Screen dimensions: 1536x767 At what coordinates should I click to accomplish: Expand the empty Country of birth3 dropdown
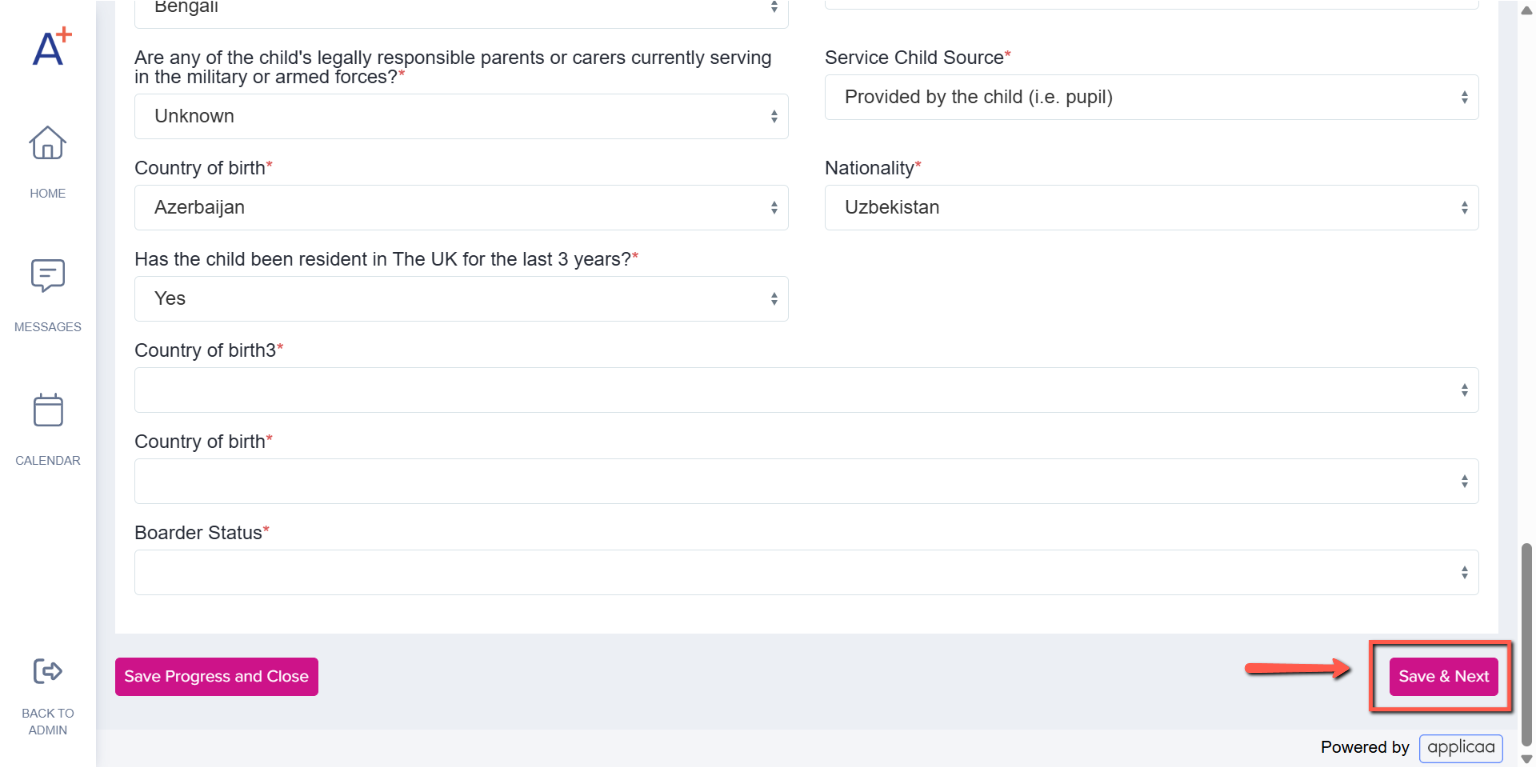(x=806, y=390)
